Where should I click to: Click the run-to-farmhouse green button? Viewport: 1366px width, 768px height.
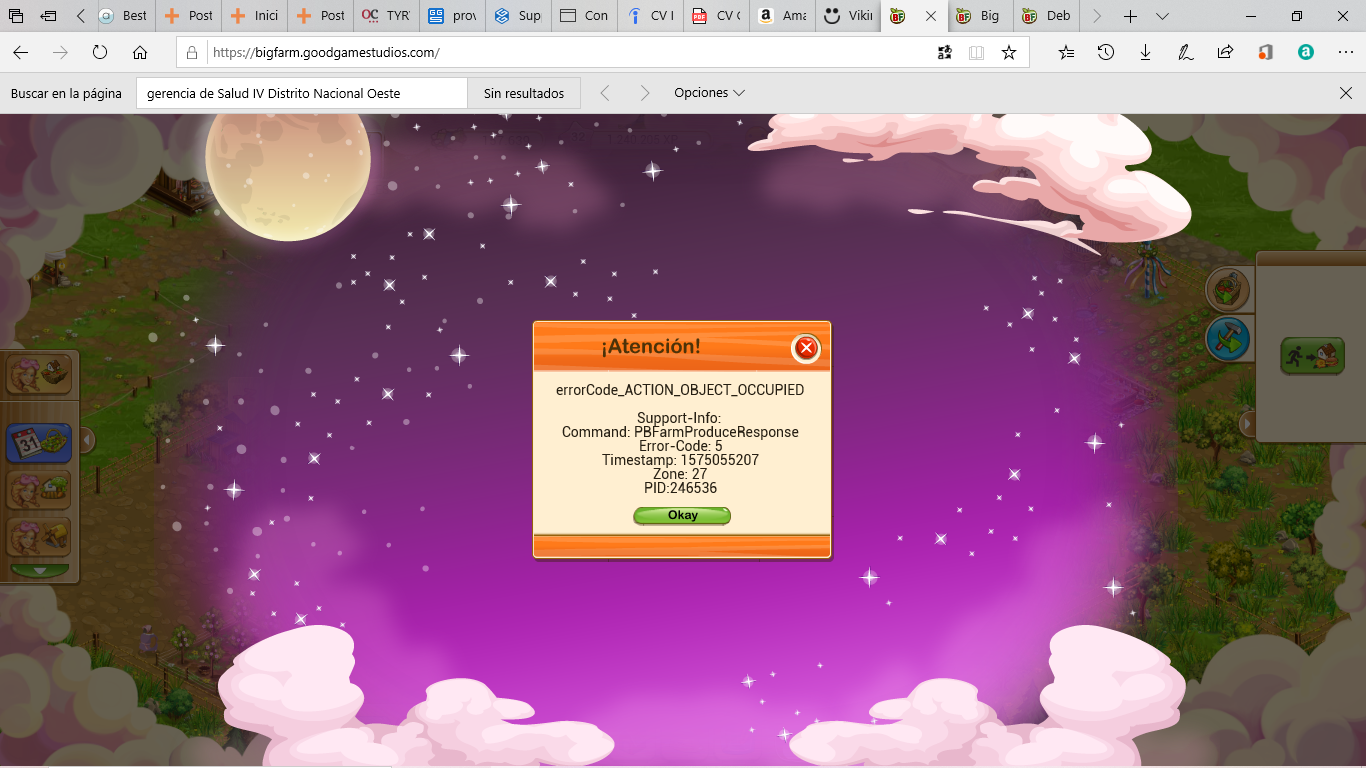pos(1313,356)
